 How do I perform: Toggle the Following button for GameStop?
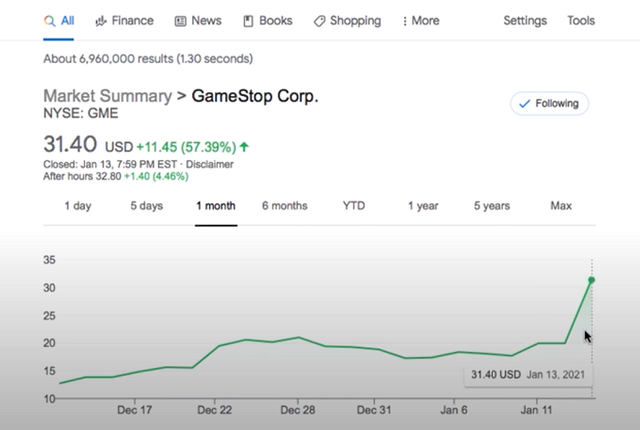click(x=549, y=103)
